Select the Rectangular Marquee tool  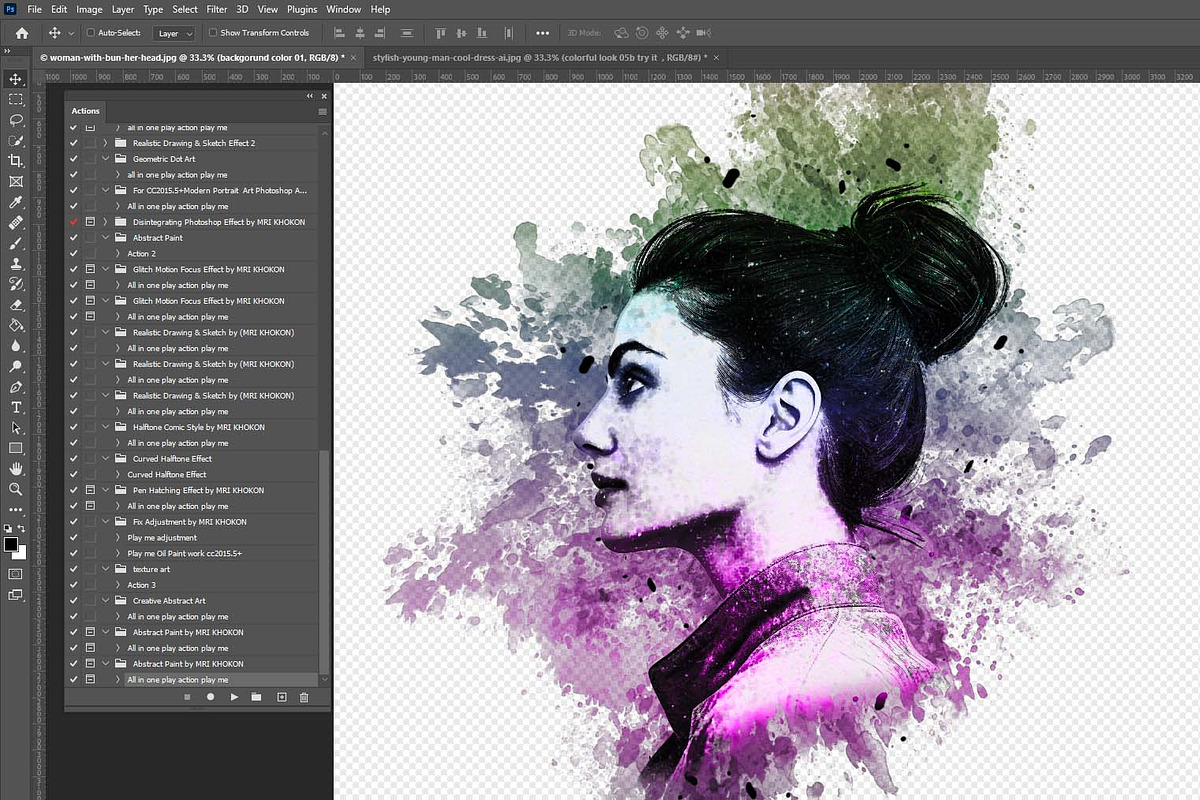pos(16,100)
